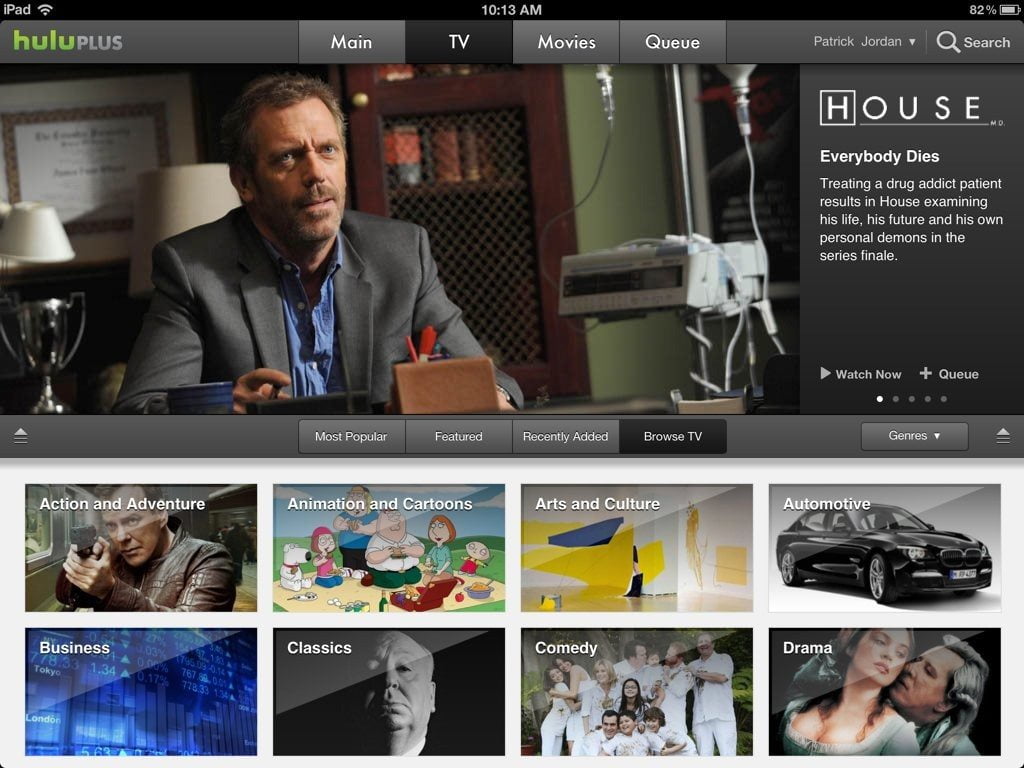Image resolution: width=1024 pixels, height=768 pixels.
Task: Open the Drama genre tile
Action: (885, 692)
